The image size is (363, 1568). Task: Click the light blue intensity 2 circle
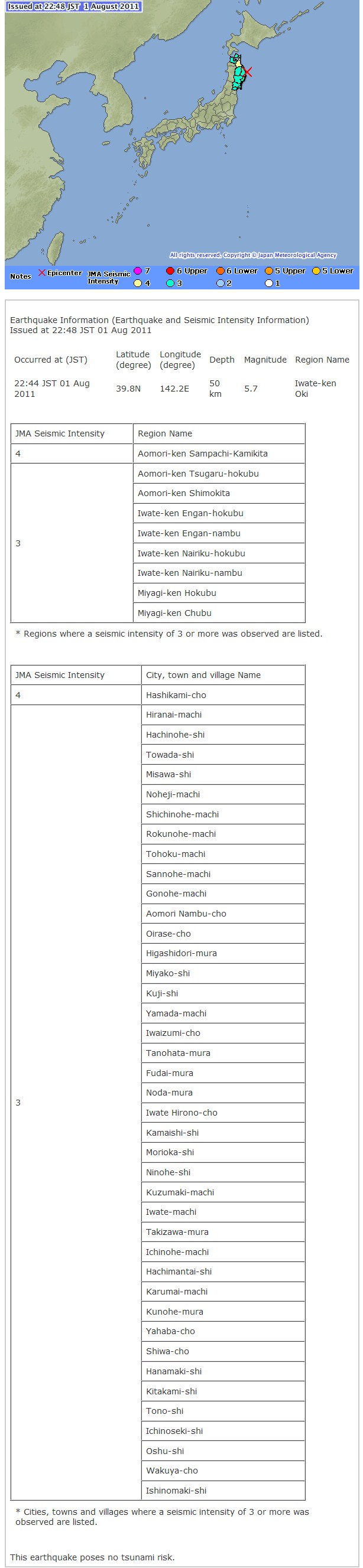(220, 283)
